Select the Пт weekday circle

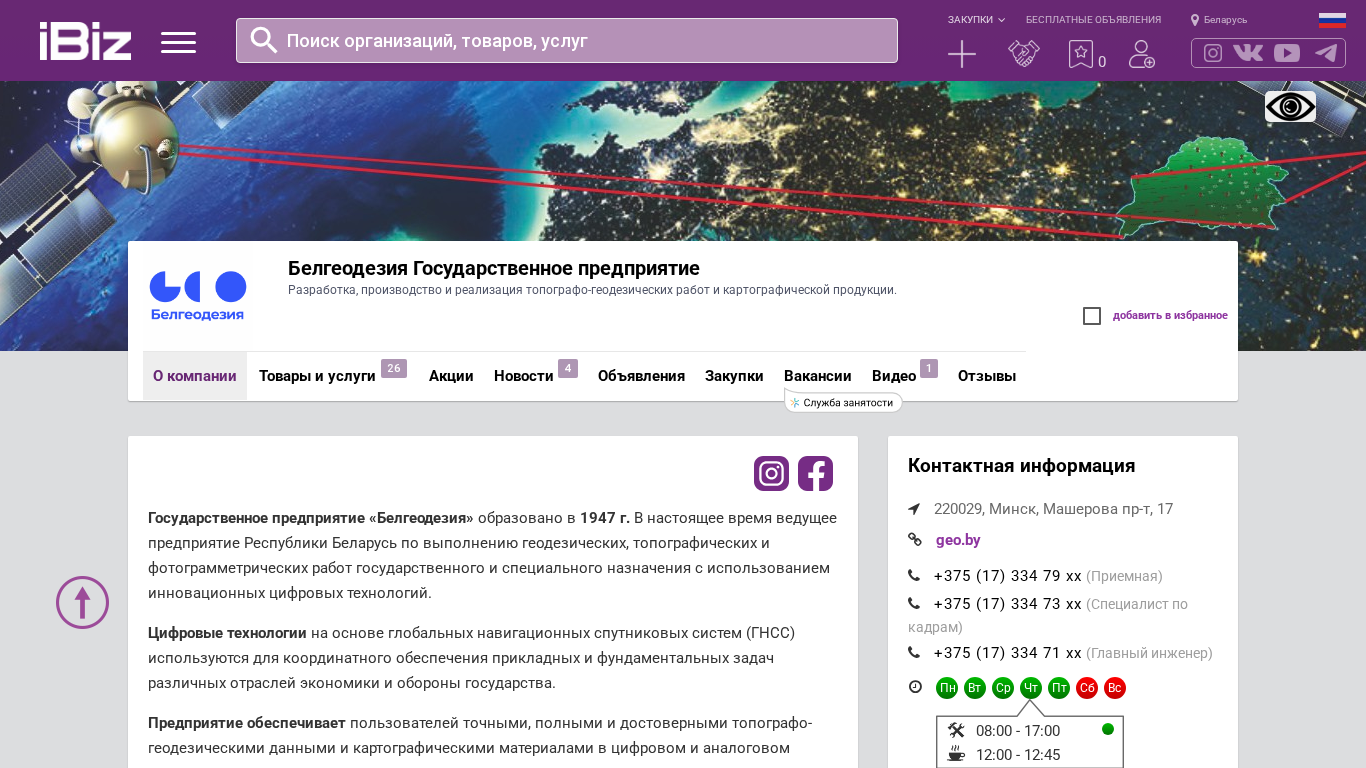1059,688
